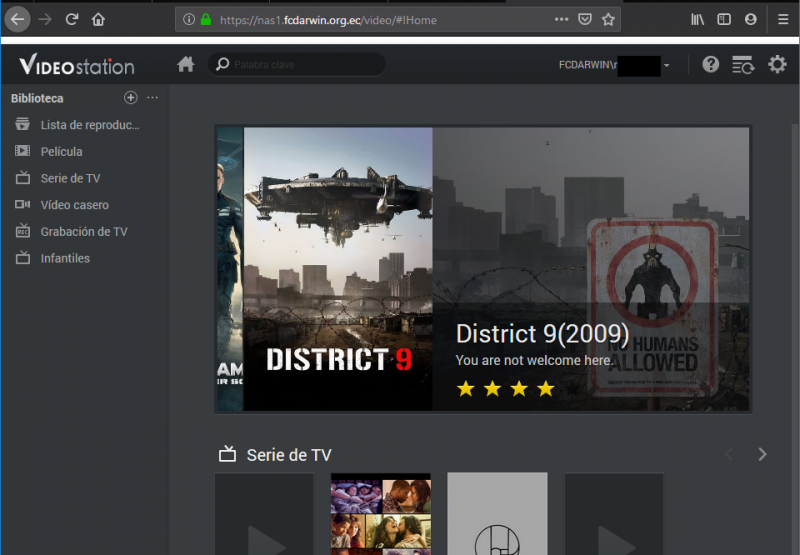Open the Biblioteca more options ellipsis
This screenshot has height=555, width=800.
(x=152, y=97)
